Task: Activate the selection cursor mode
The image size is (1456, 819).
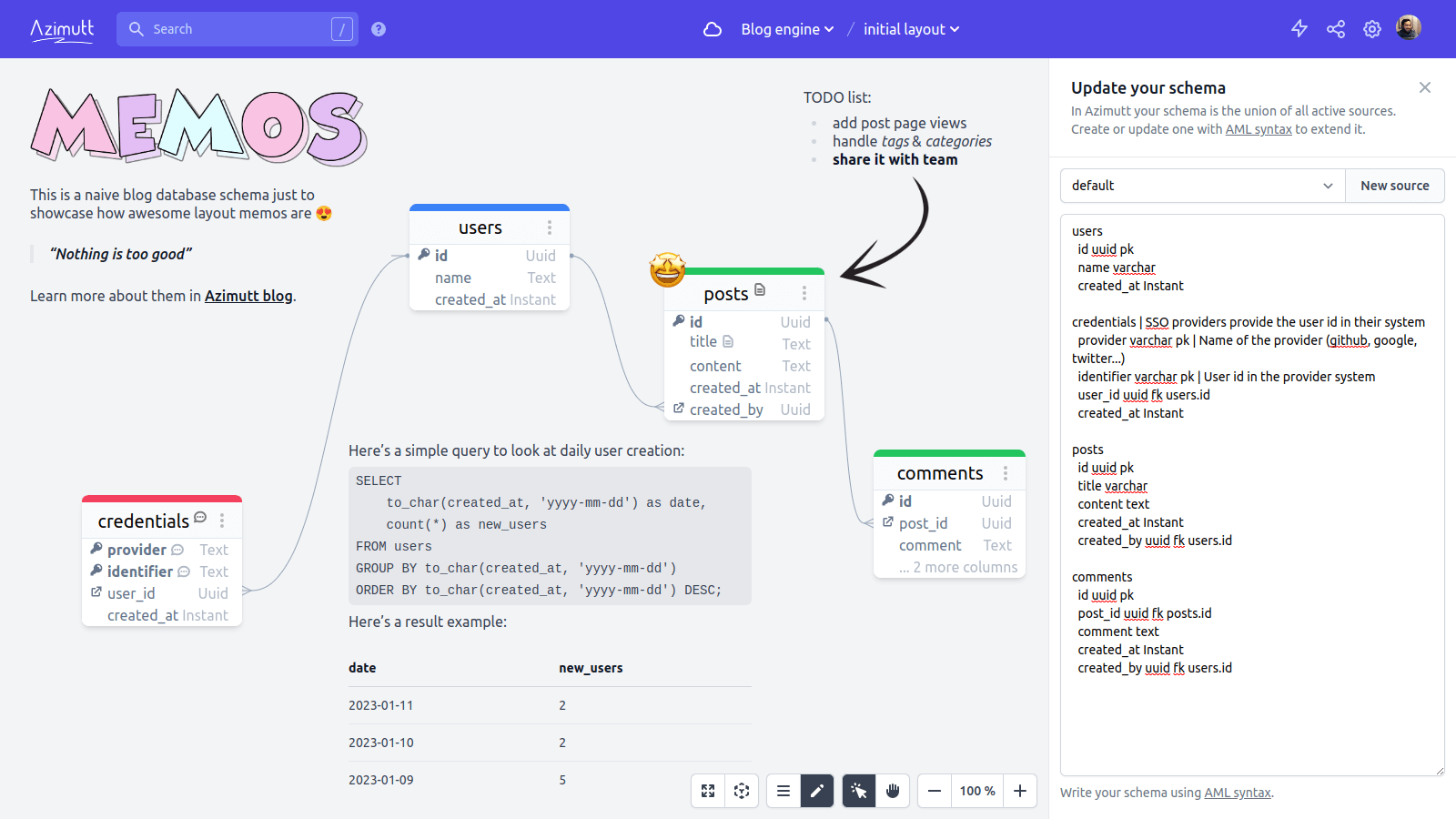Action: click(858, 791)
